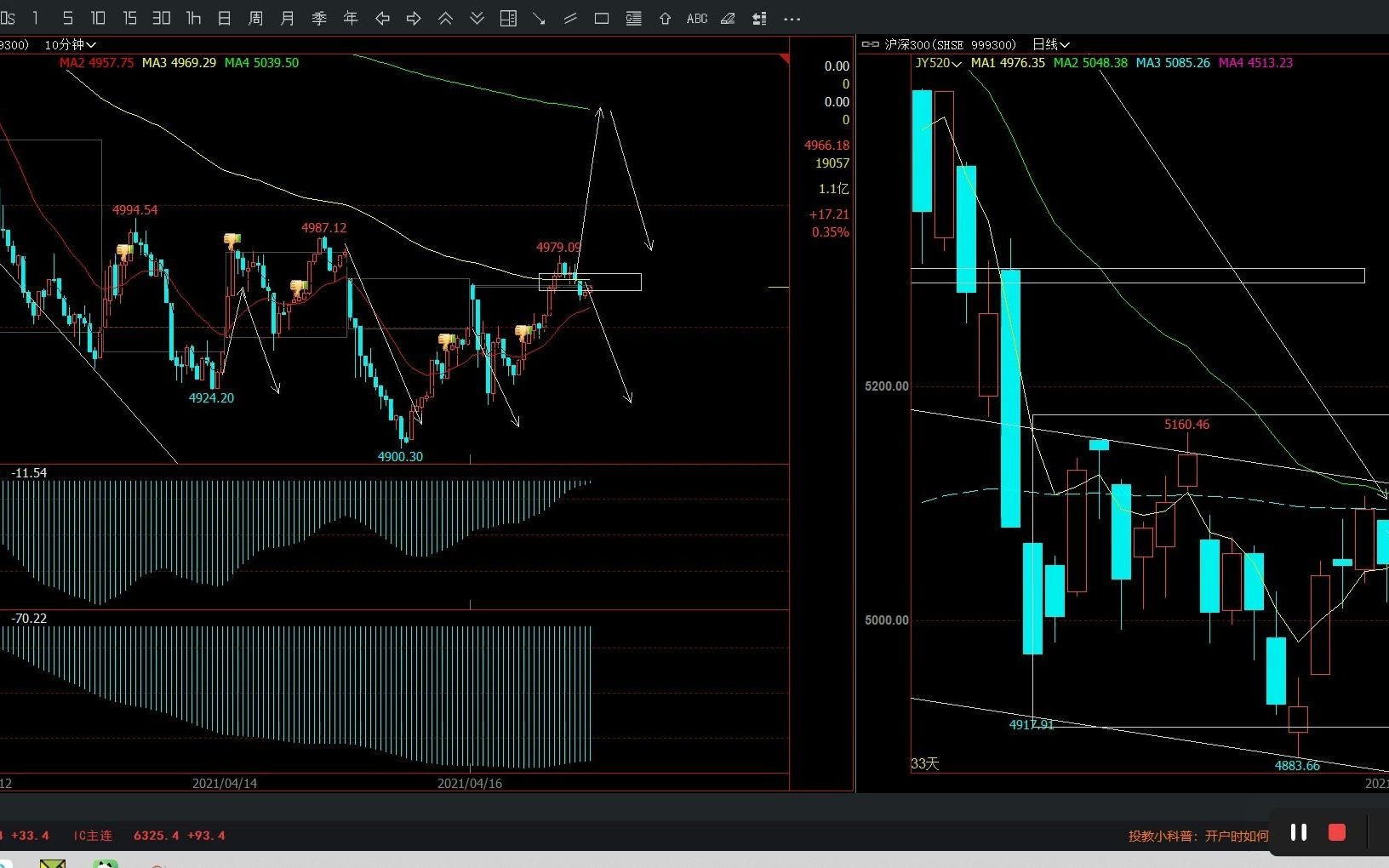Image resolution: width=1389 pixels, height=868 pixels.
Task: Click the 4979.09 high price label
Action: pos(558,248)
